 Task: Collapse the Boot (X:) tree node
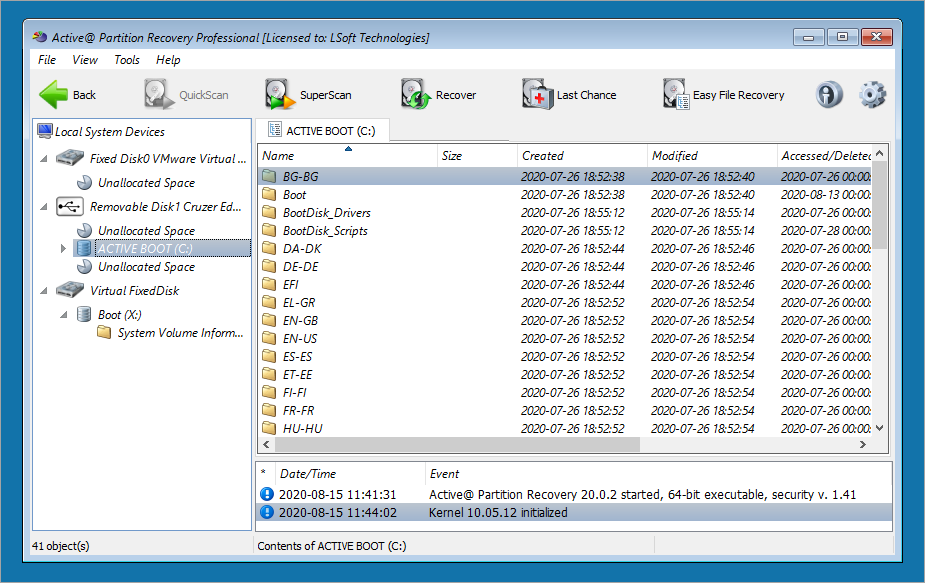64,315
